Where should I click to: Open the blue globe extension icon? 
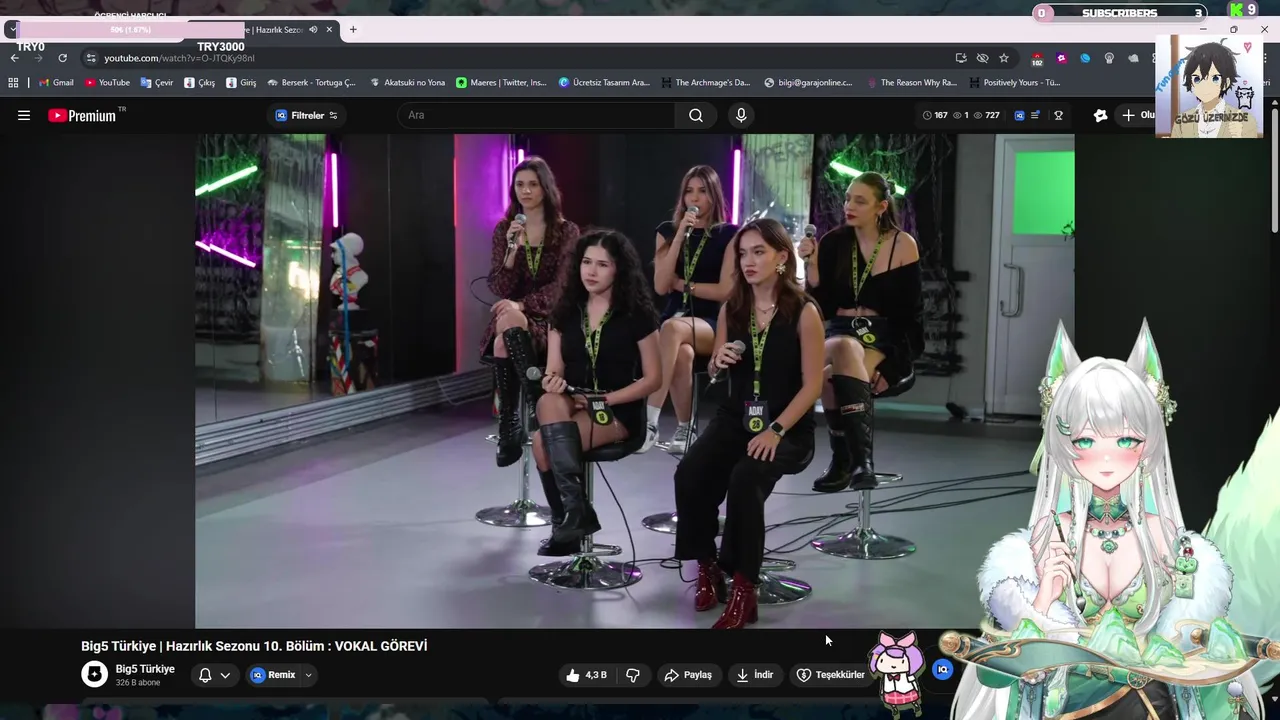pos(1085,58)
